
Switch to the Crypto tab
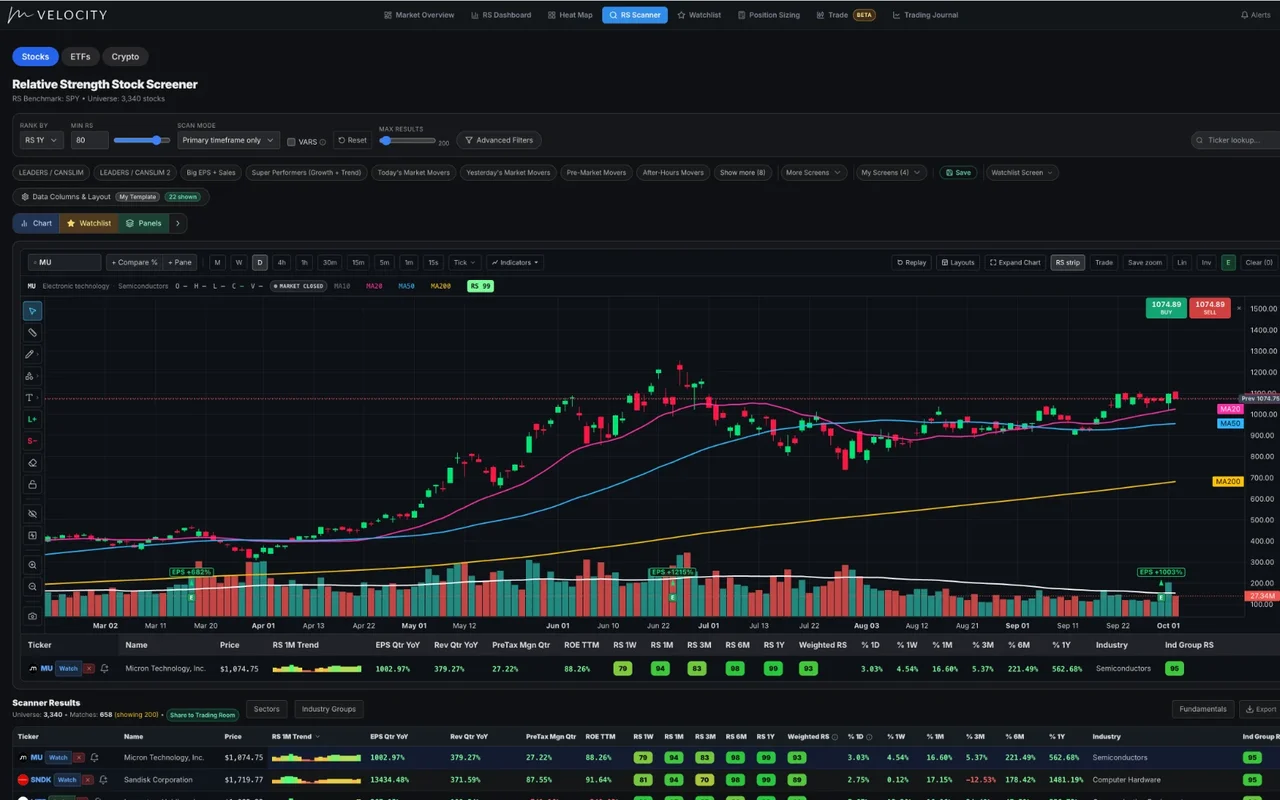(x=125, y=57)
